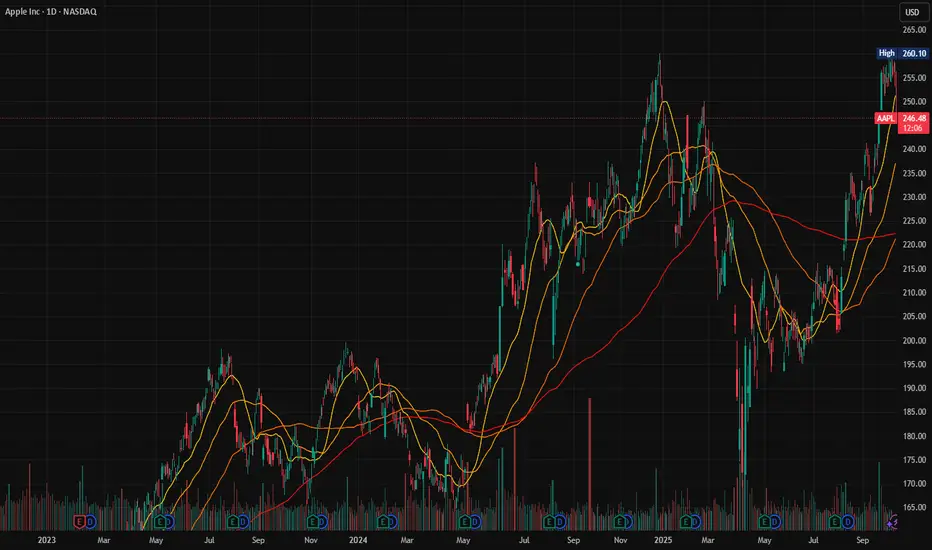Open the earnings marker after Jul 2024

(550, 522)
